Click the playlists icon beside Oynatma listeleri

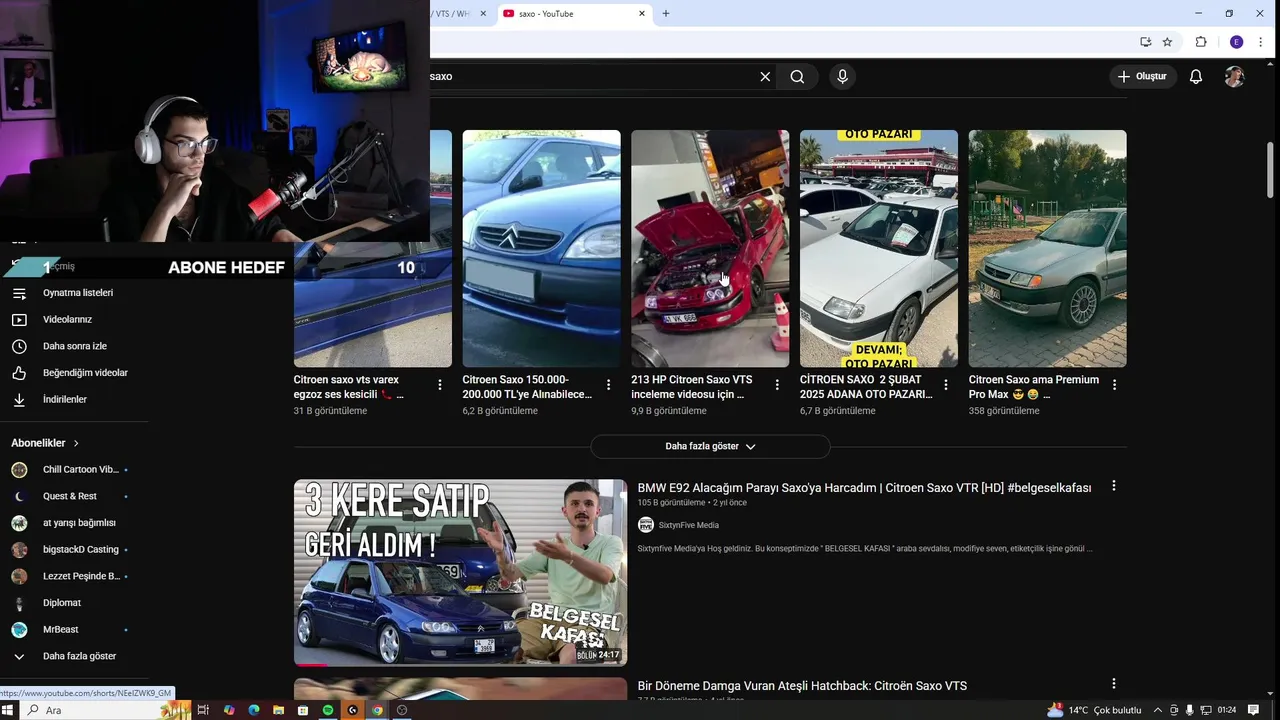(19, 293)
